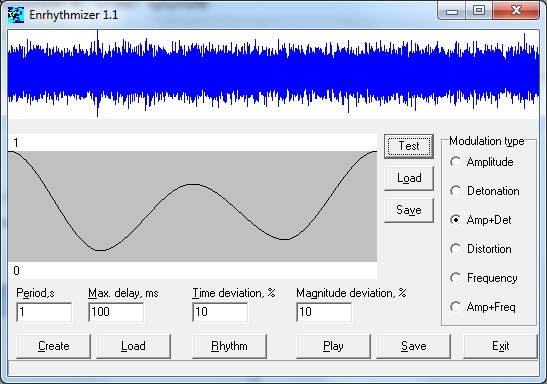Close the Enrhythmizer window

(516, 11)
